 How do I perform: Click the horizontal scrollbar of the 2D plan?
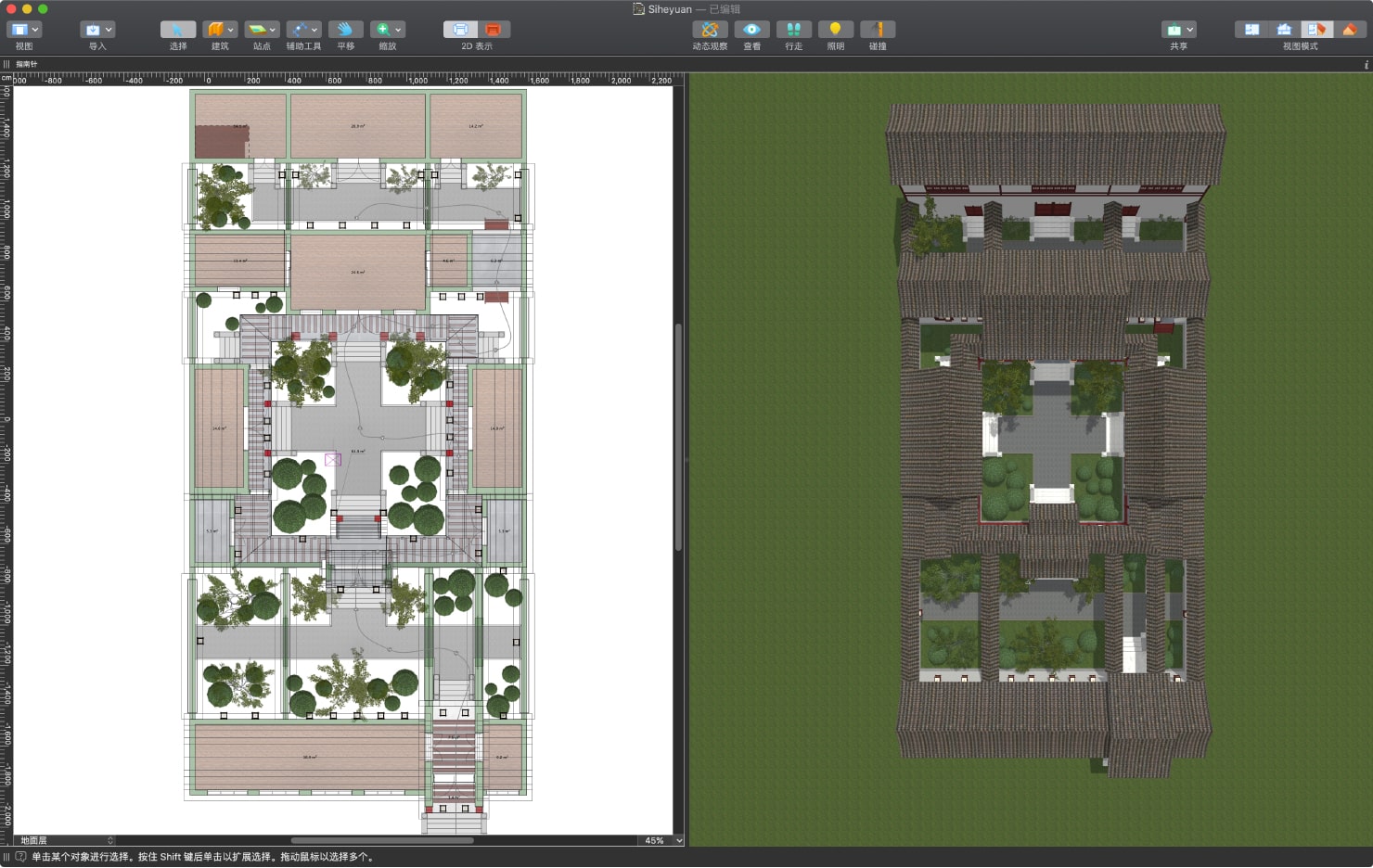point(382,840)
